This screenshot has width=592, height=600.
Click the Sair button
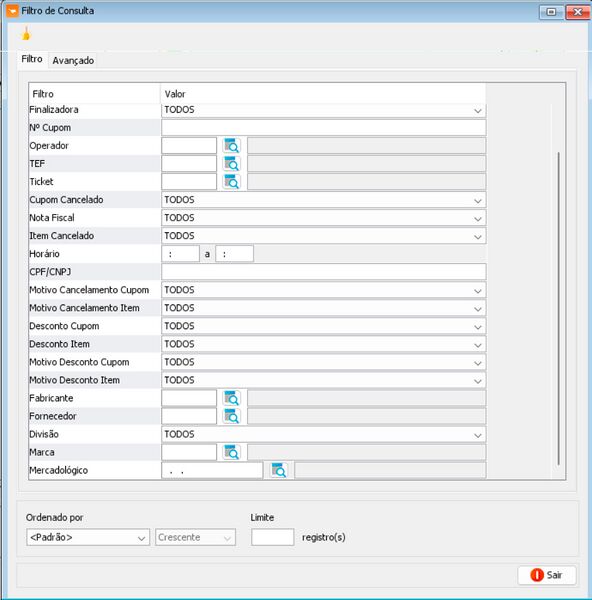coord(546,575)
